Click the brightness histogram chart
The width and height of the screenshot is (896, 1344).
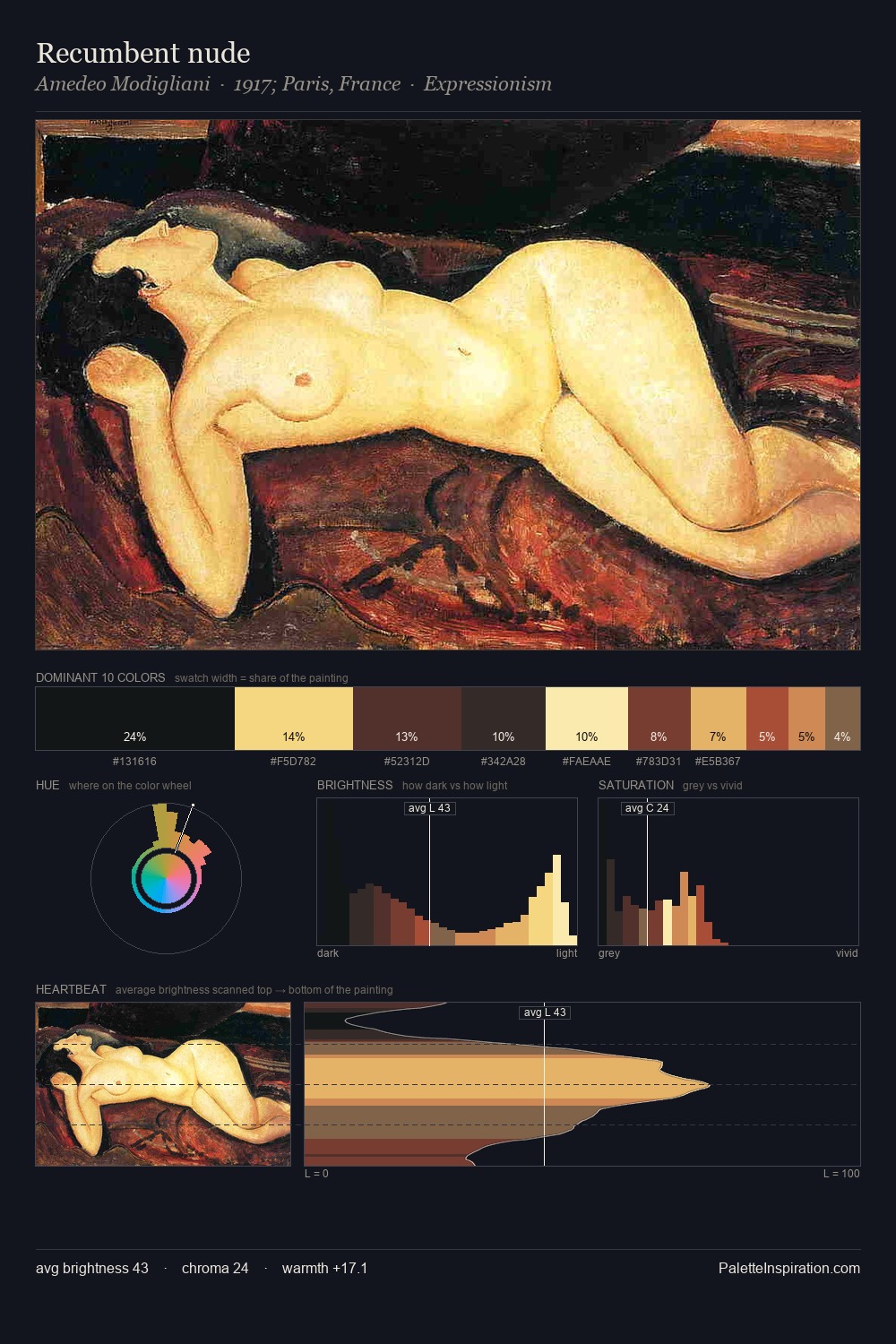(x=447, y=872)
